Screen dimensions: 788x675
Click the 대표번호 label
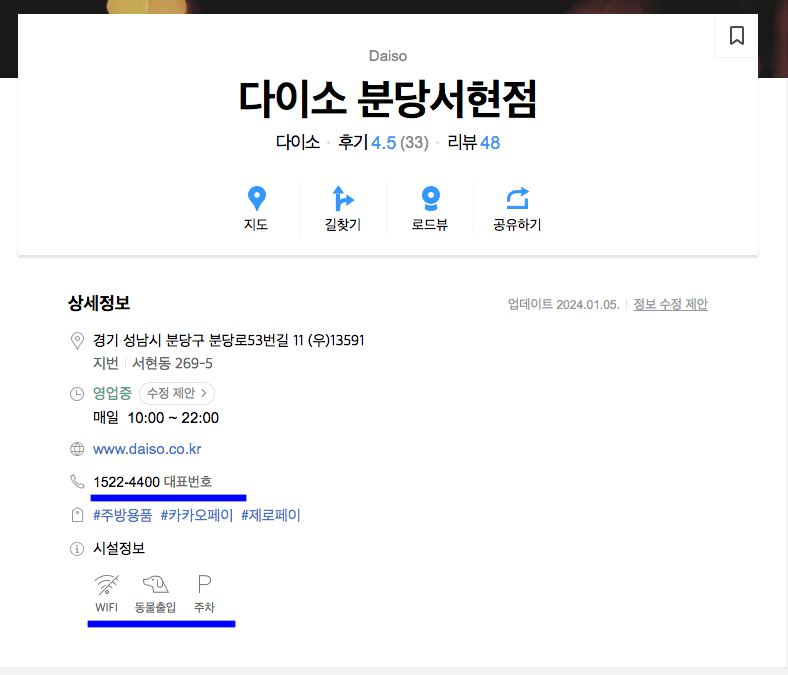coord(188,482)
